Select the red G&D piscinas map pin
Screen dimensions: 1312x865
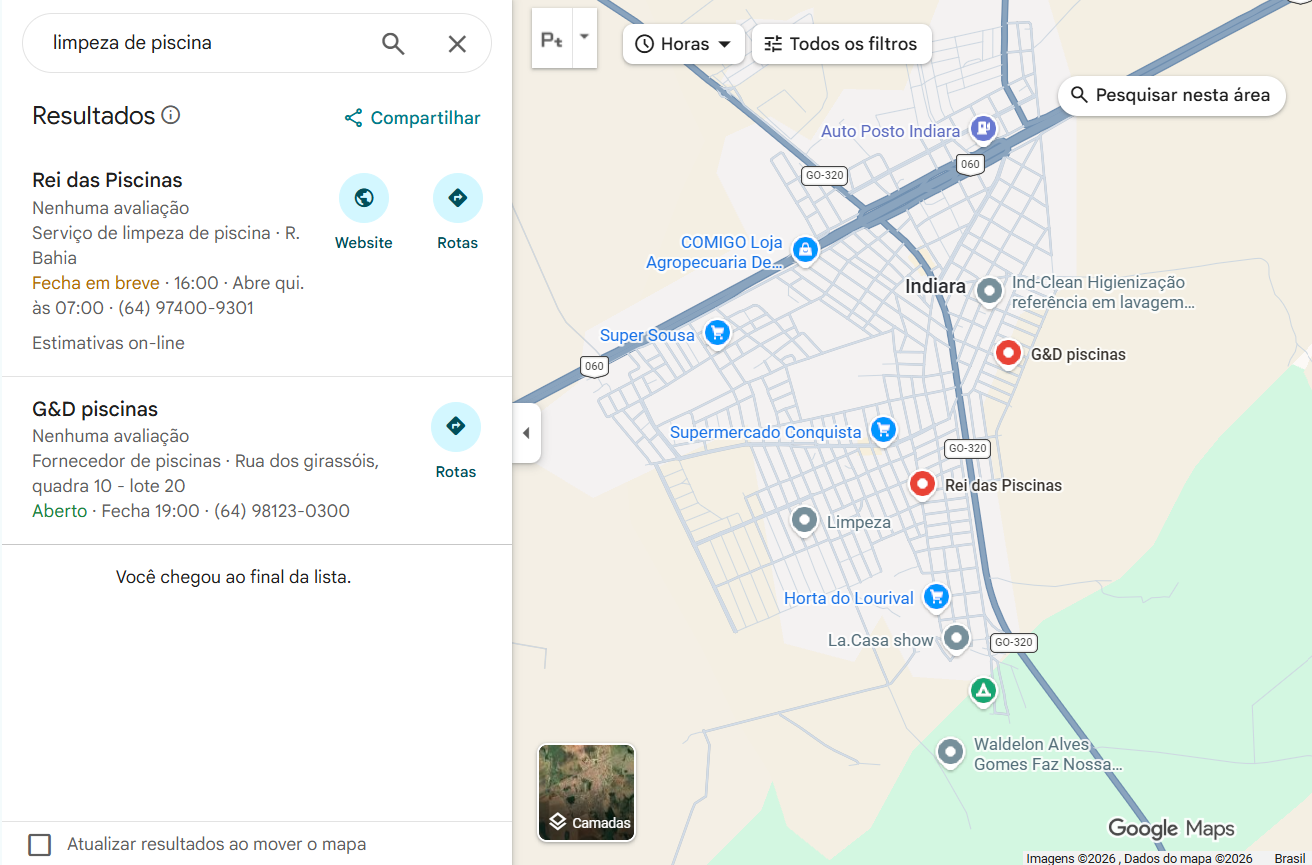[1008, 353]
